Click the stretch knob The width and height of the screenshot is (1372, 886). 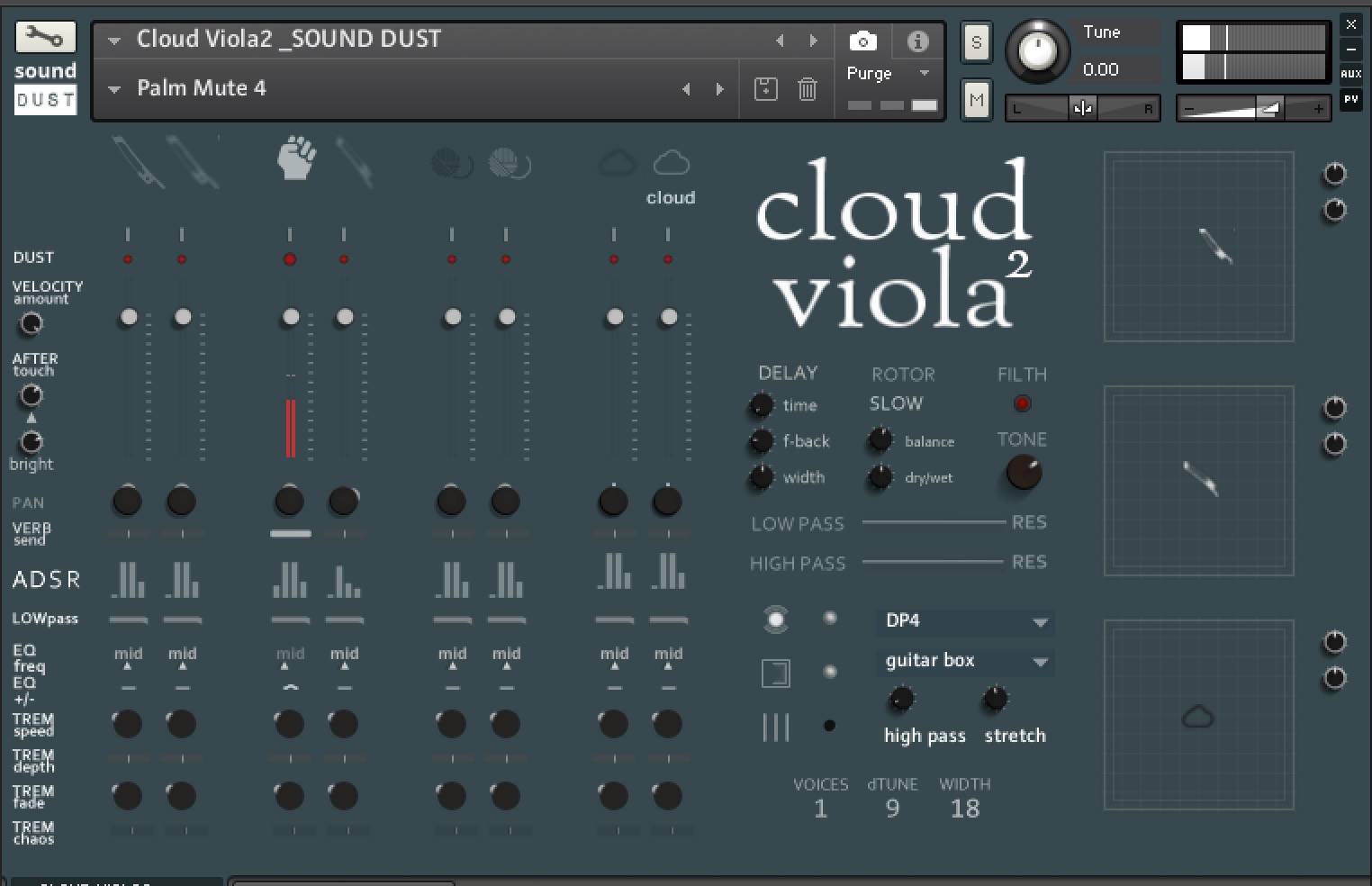[995, 699]
